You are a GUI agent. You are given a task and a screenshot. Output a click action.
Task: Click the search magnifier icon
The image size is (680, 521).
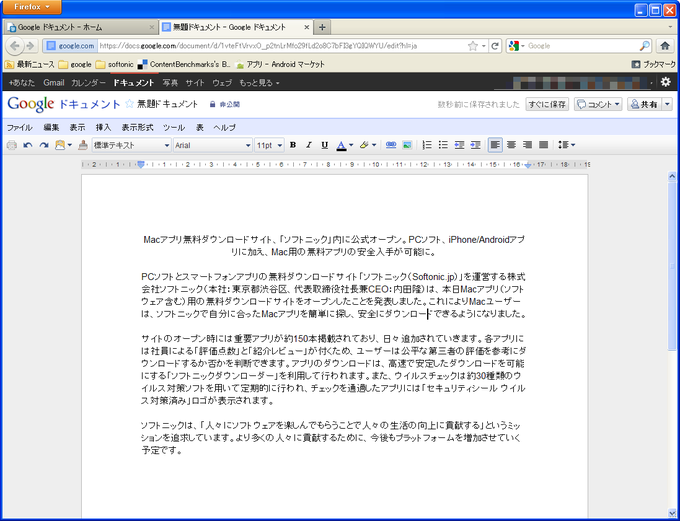(x=645, y=46)
